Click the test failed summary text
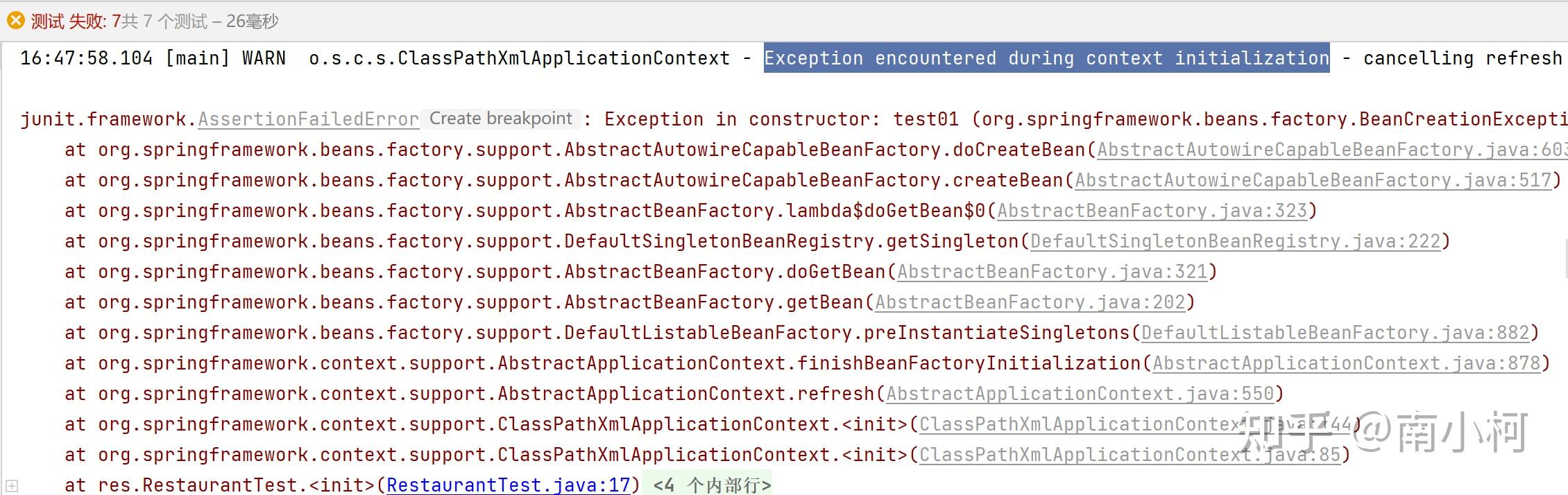The image size is (1568, 495). [x=155, y=21]
